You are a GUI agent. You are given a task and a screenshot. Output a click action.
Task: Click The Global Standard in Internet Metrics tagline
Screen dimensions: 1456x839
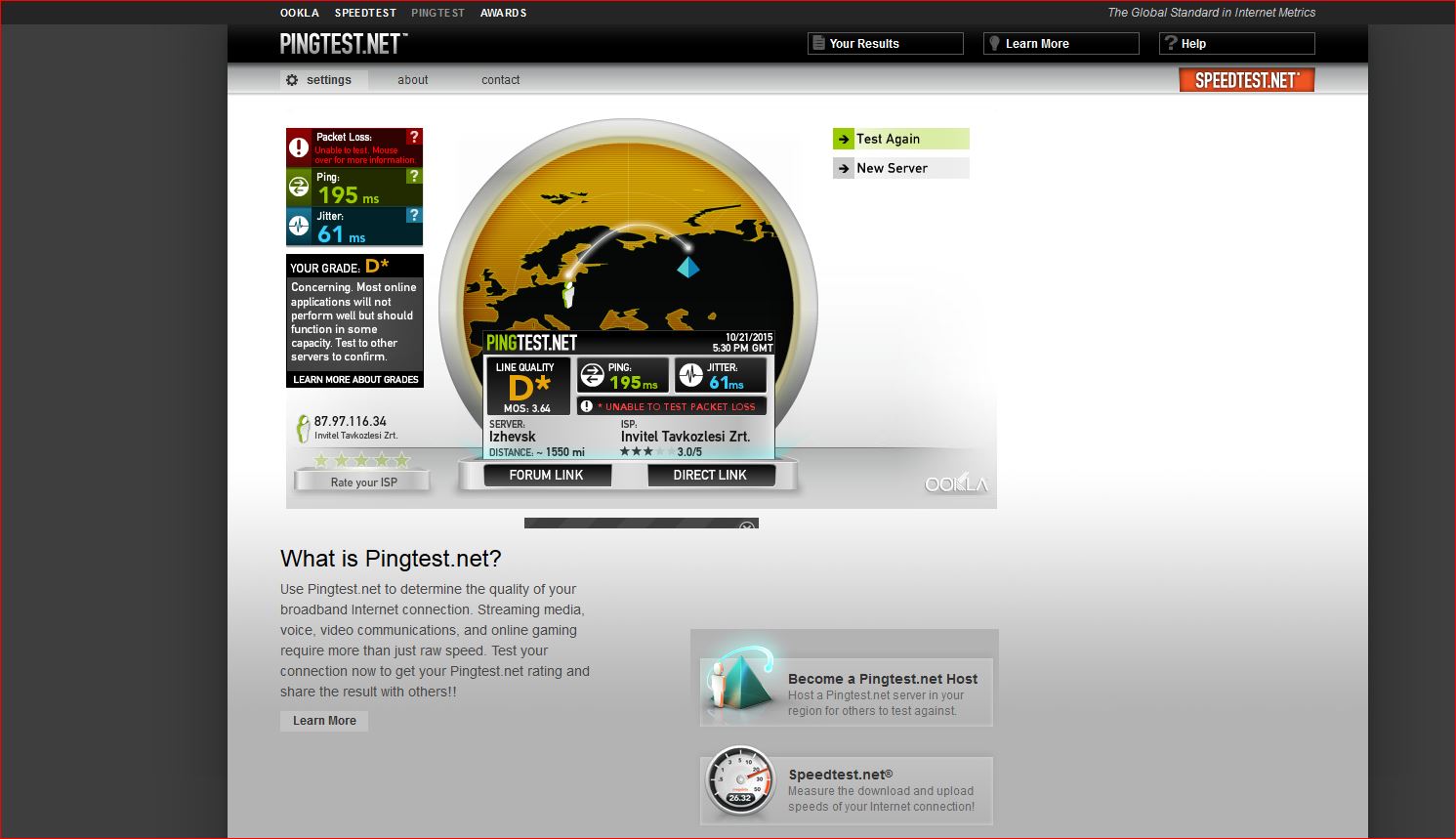tap(1211, 13)
